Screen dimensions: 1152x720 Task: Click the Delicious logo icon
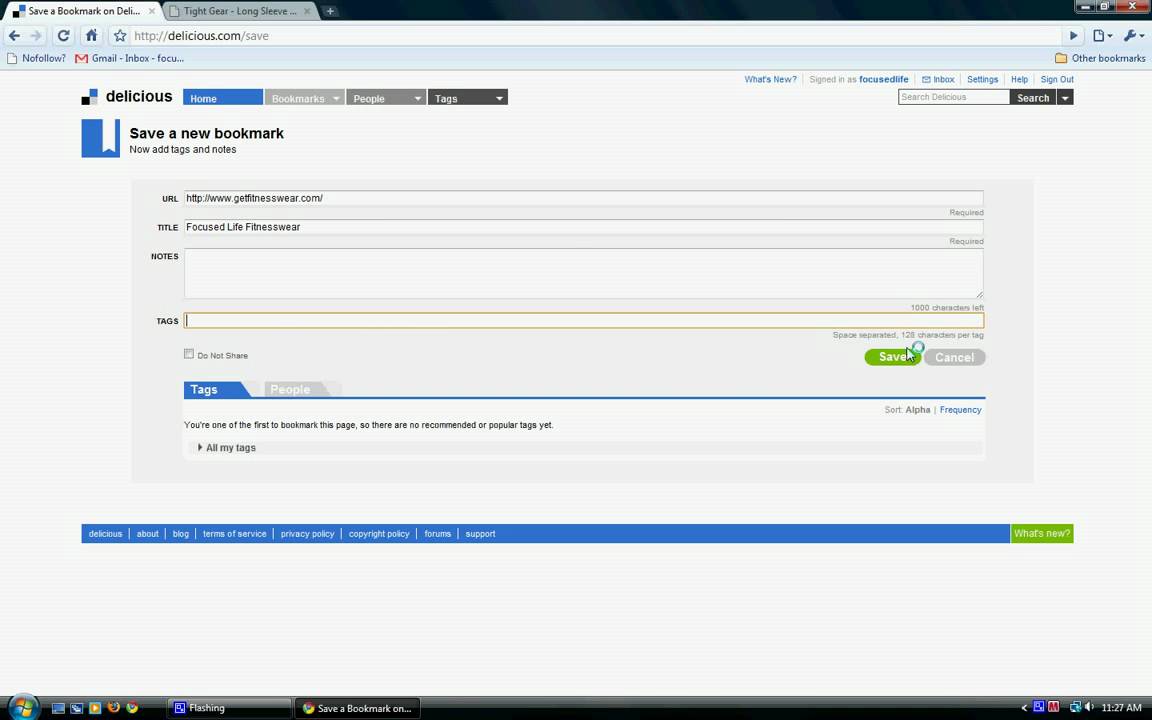coord(90,97)
